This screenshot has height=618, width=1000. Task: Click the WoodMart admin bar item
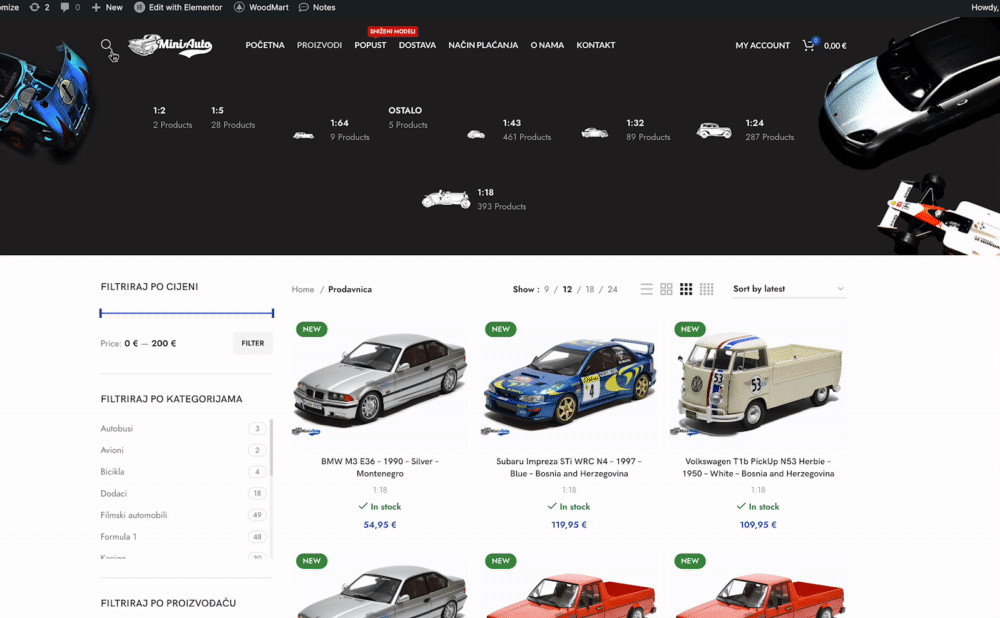(261, 7)
